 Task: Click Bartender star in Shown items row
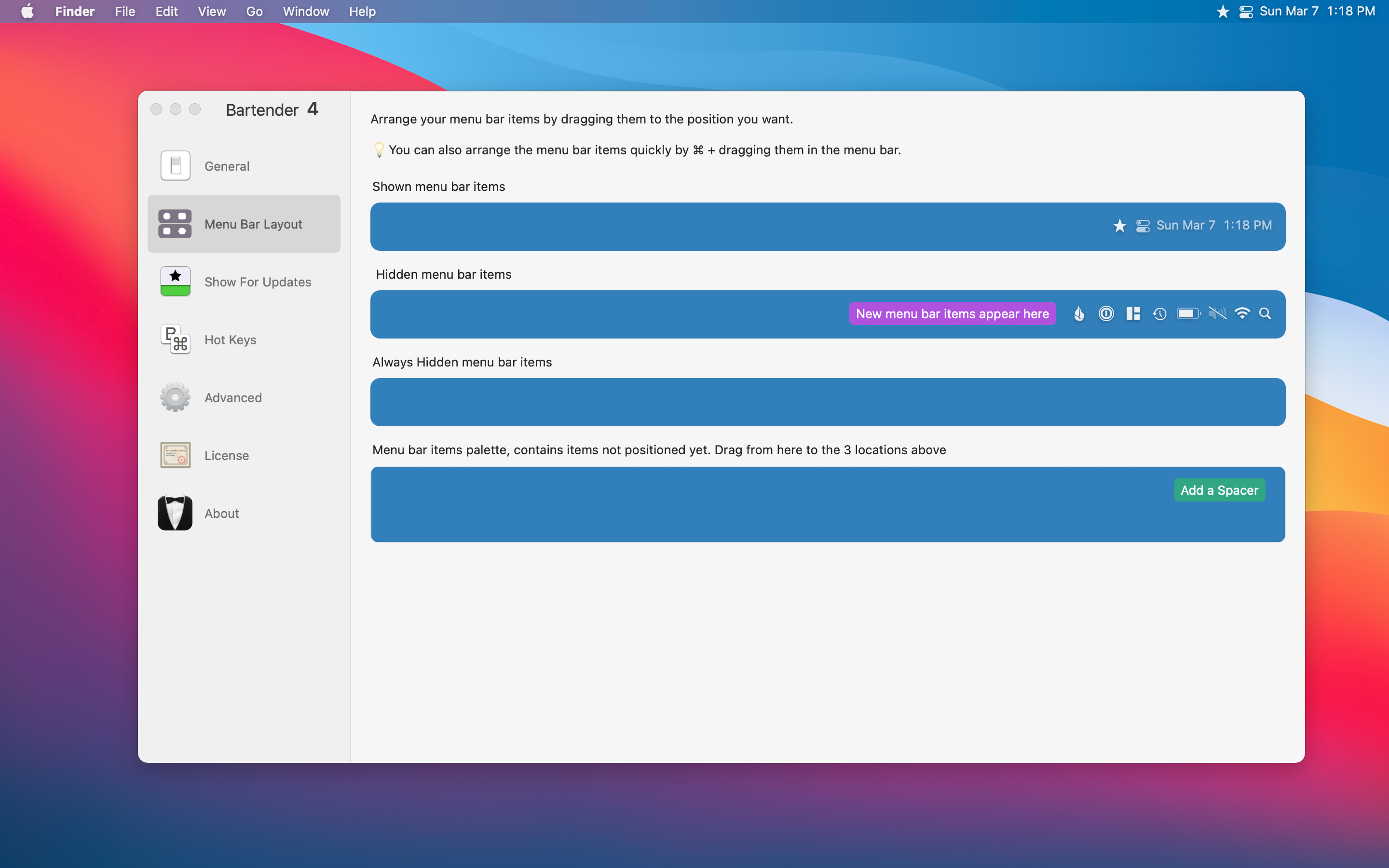pyautogui.click(x=1119, y=226)
